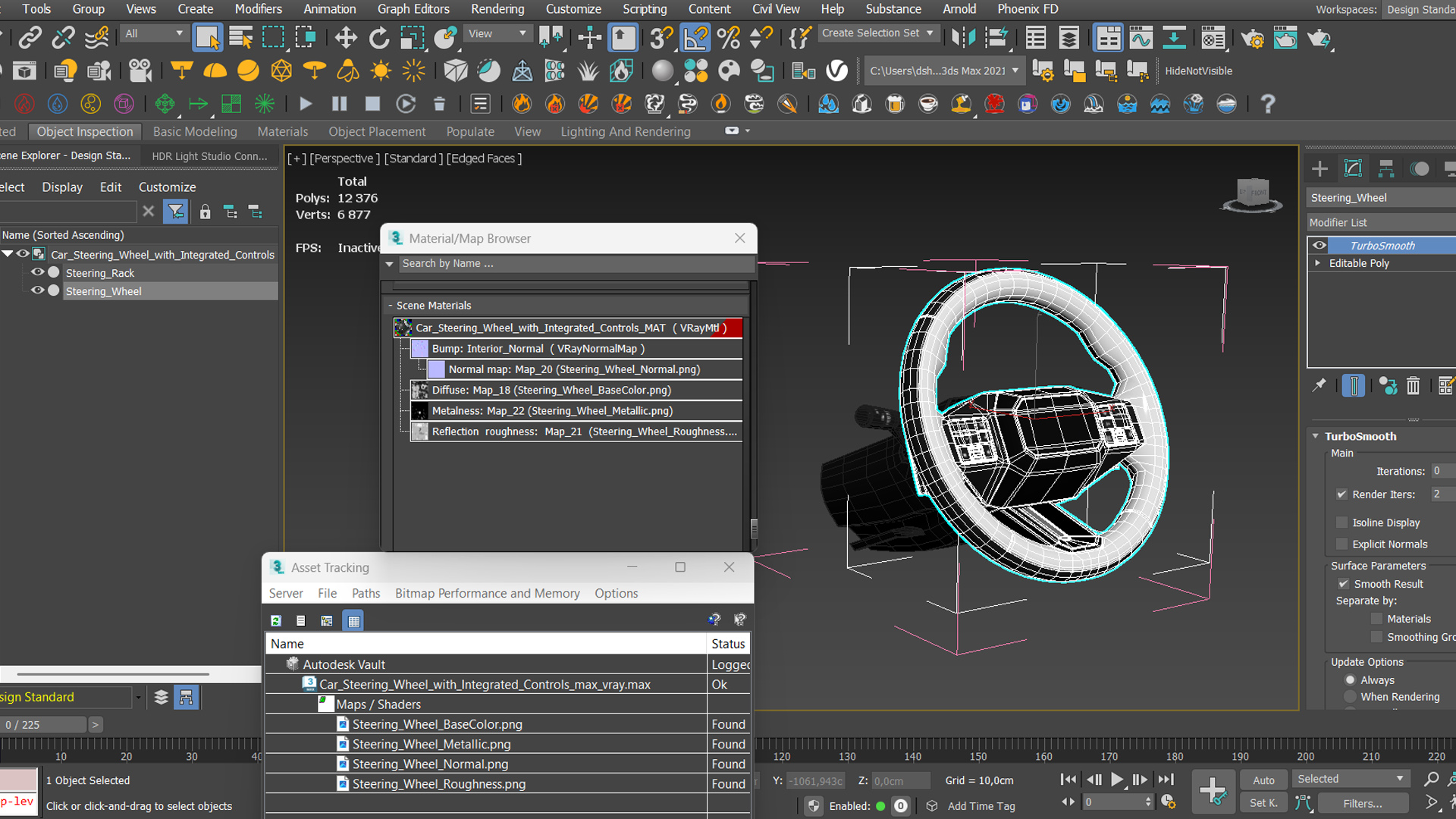Open the Modify panel tab icon
The height and width of the screenshot is (819, 1456).
click(1353, 168)
